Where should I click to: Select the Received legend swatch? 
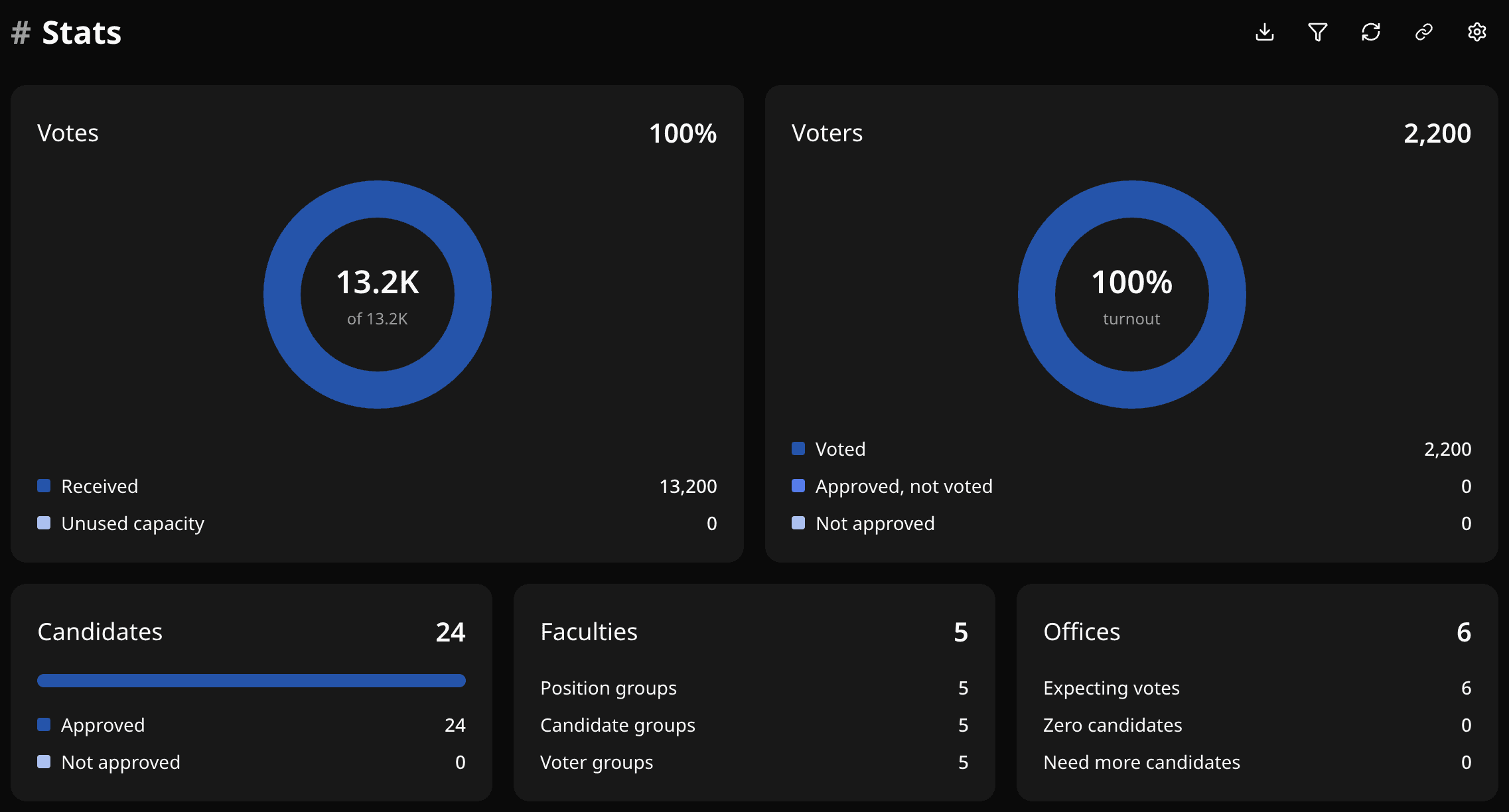click(x=44, y=486)
